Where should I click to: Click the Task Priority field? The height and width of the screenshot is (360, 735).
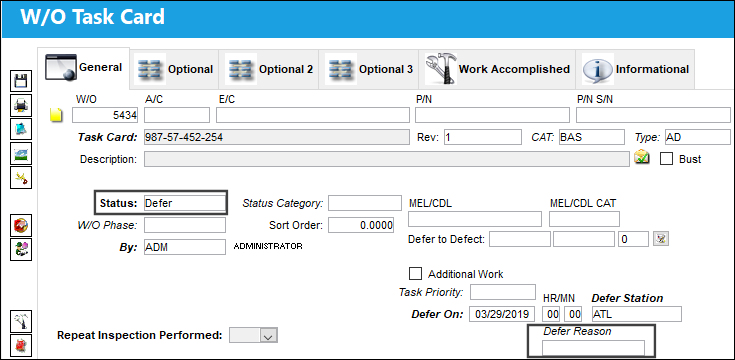point(502,292)
